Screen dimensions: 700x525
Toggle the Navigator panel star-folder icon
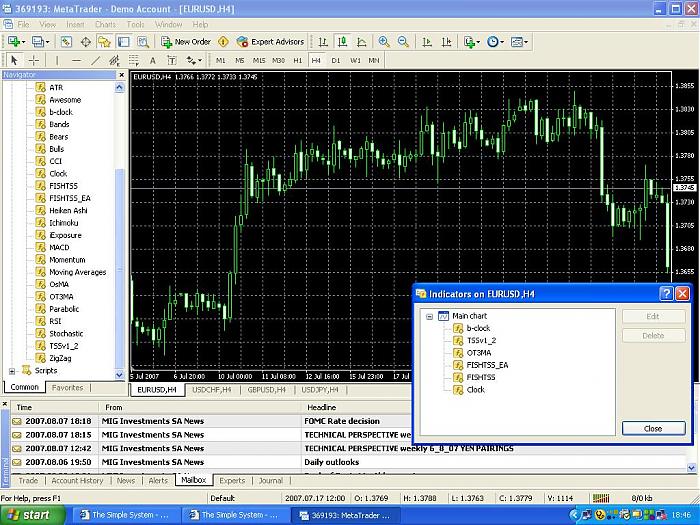[x=104, y=42]
